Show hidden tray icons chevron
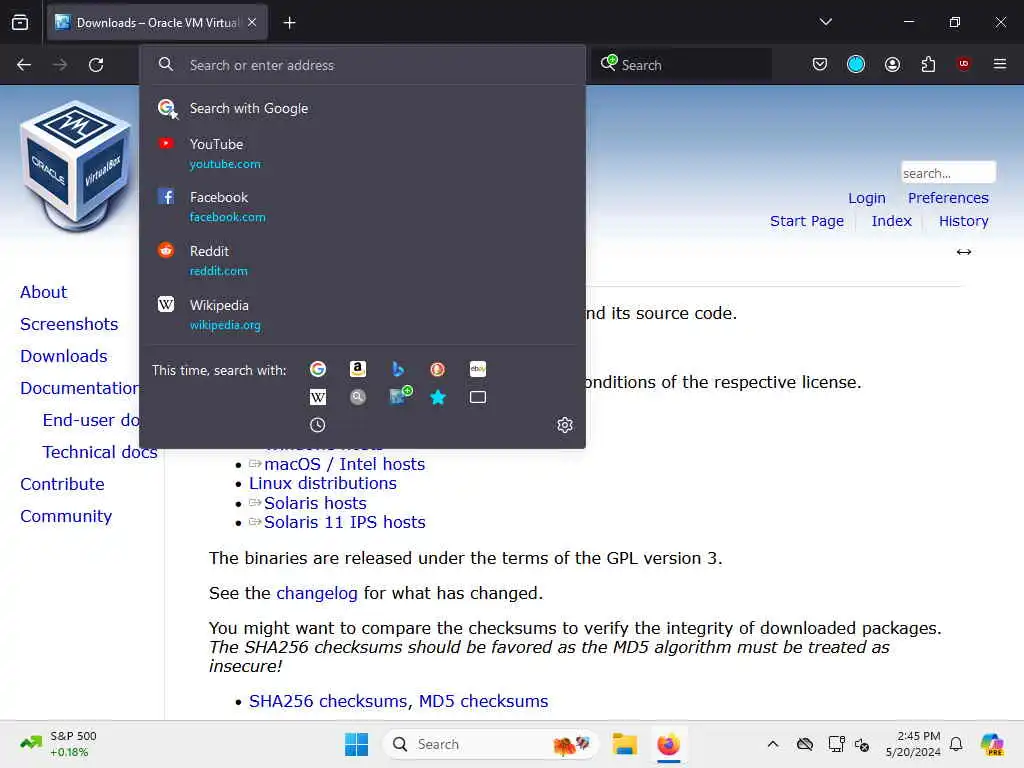 click(773, 744)
